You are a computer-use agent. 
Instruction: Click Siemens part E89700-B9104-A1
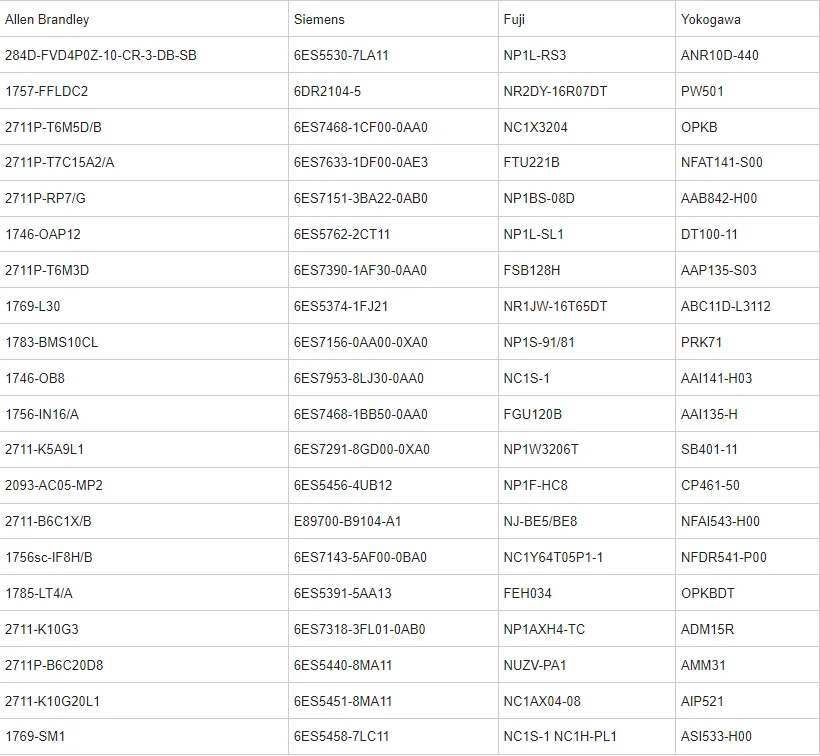[347, 521]
